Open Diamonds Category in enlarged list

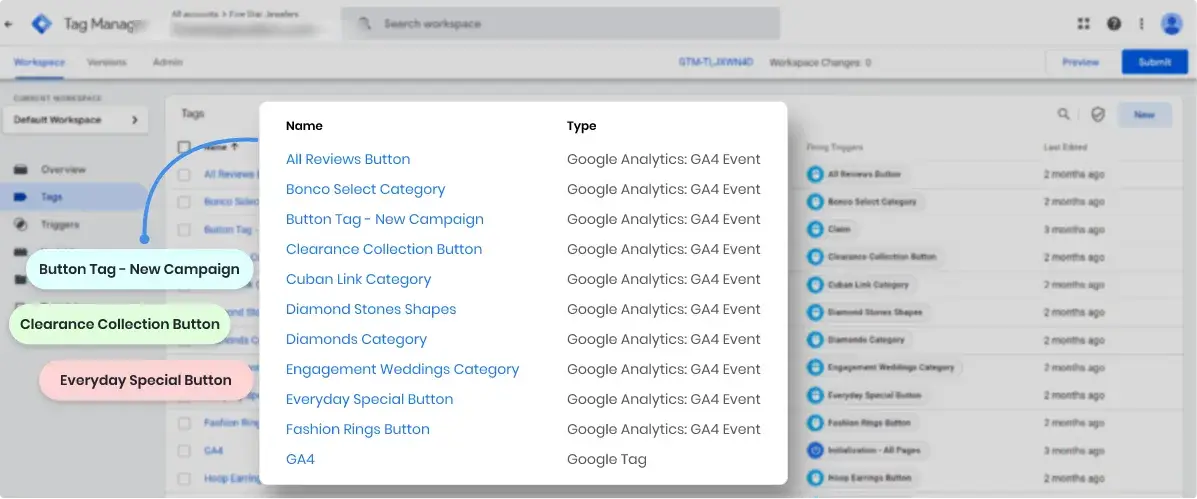[x=357, y=339]
